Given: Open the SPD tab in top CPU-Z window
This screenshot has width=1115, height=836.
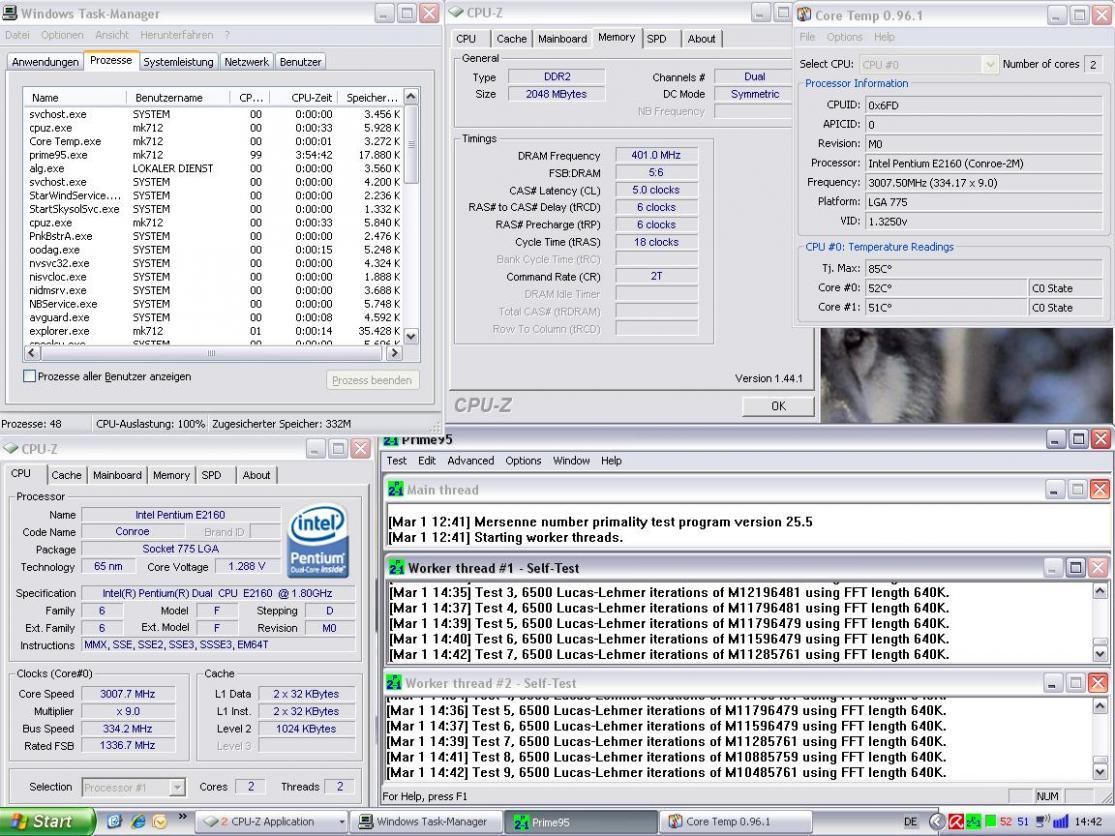Looking at the screenshot, I should [x=657, y=39].
